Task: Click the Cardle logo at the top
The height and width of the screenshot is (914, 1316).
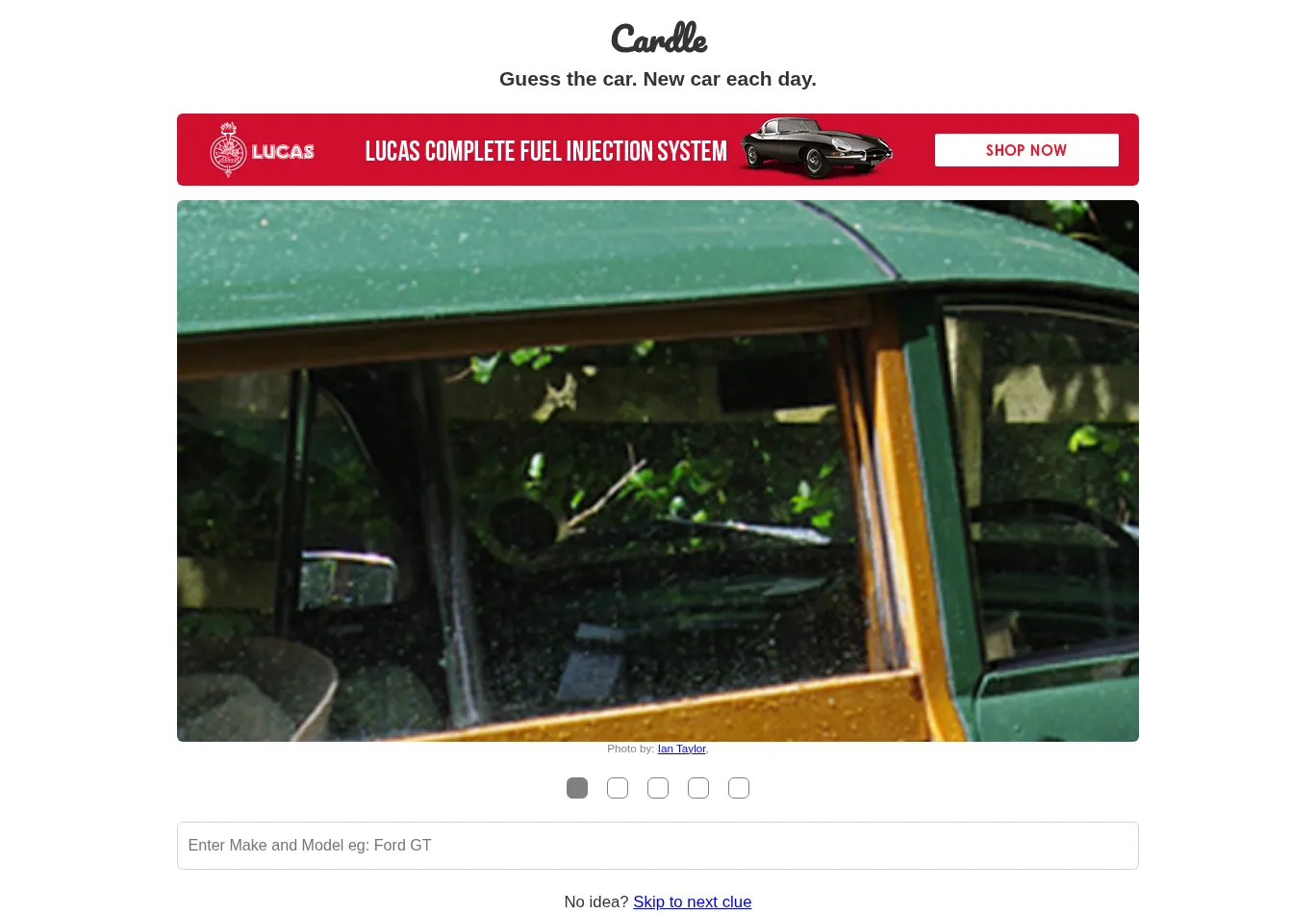Action: click(x=658, y=38)
